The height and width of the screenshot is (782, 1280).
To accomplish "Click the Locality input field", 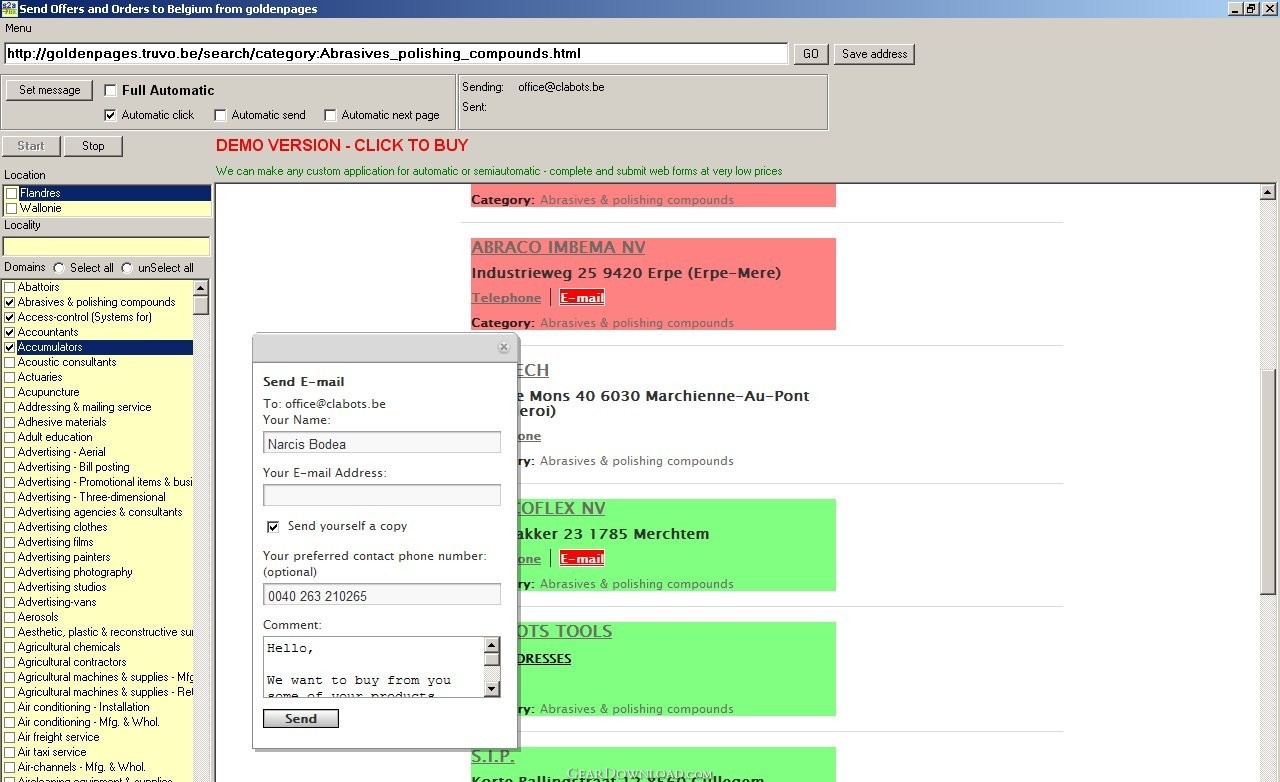I will tap(106, 246).
